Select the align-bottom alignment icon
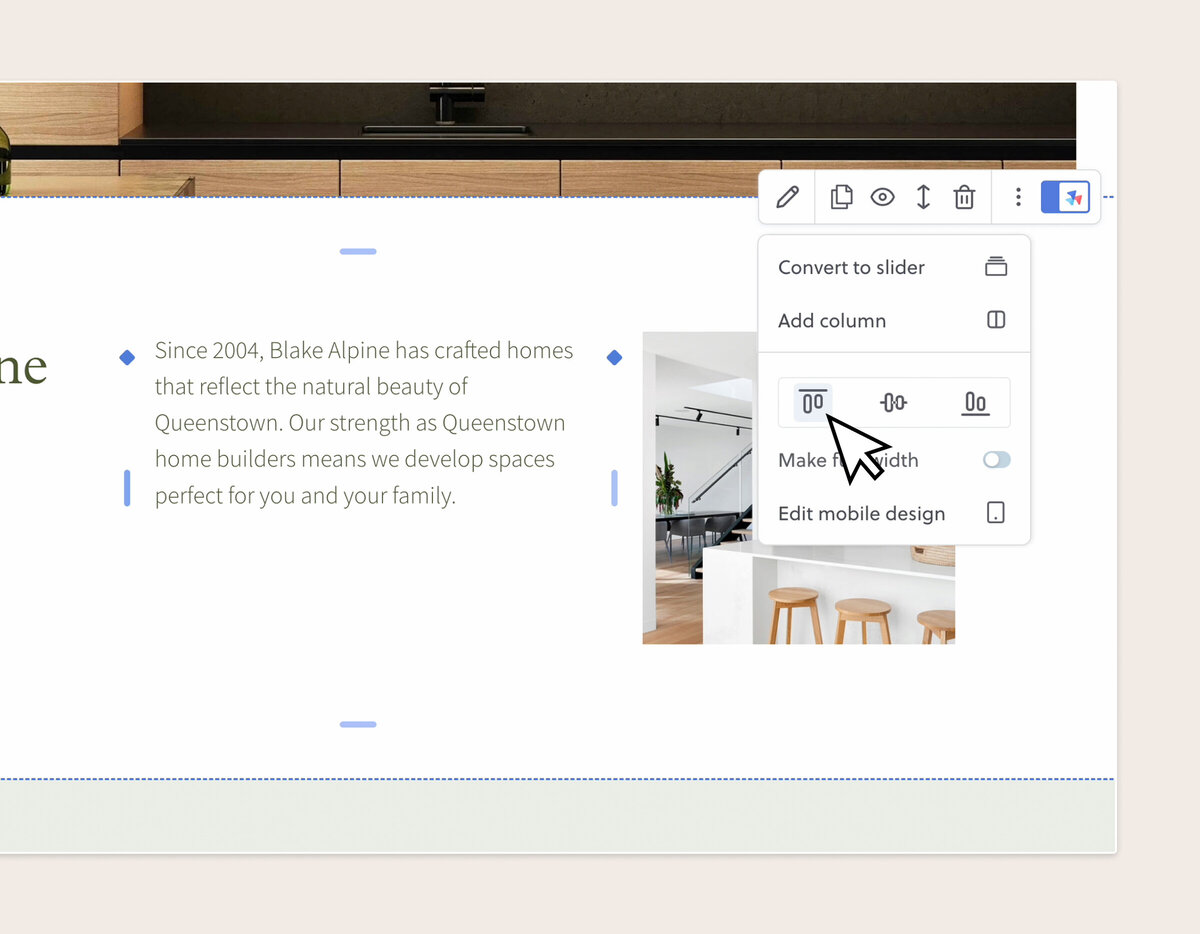Image resolution: width=1200 pixels, height=934 pixels. coord(975,402)
